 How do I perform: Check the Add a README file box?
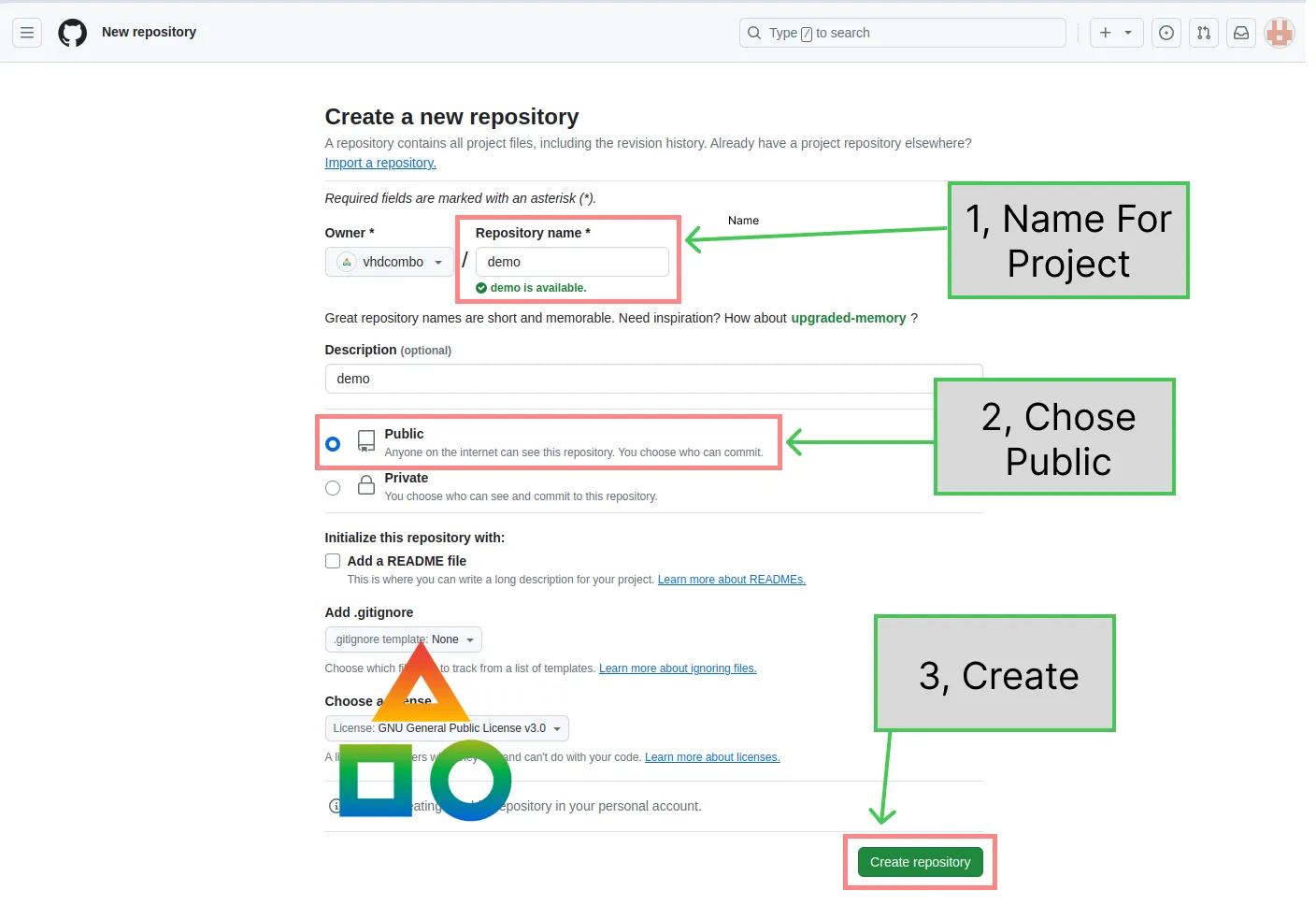point(333,561)
